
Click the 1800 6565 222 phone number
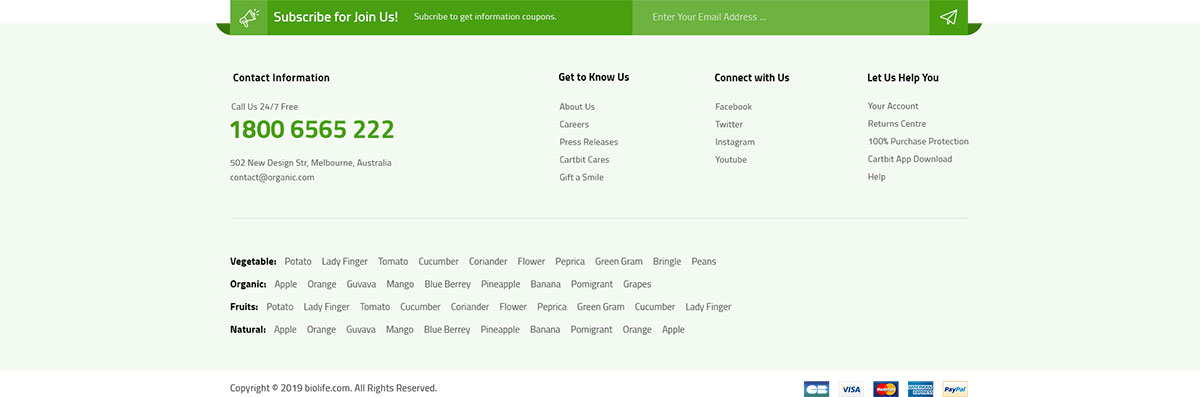click(312, 130)
